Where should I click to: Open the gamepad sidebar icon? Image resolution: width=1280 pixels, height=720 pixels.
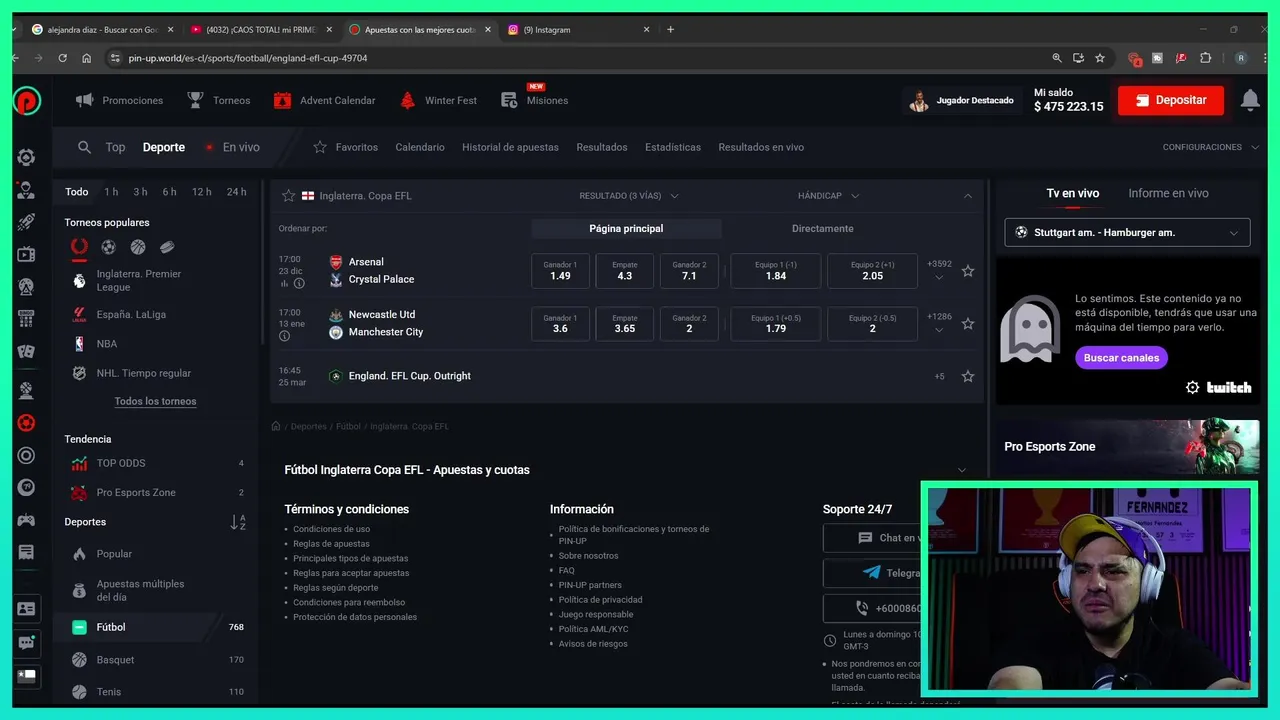pos(27,520)
